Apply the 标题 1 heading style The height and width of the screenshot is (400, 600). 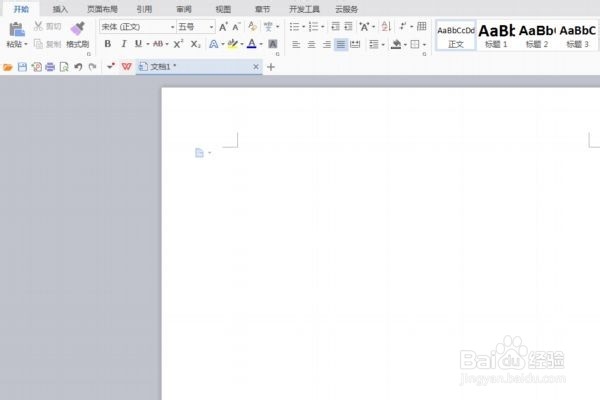click(x=496, y=36)
